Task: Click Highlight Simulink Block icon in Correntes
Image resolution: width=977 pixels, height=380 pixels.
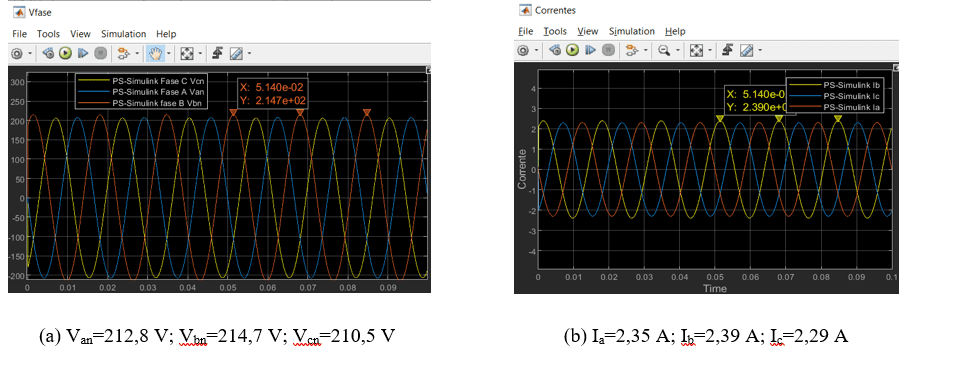Action: pyautogui.click(x=632, y=50)
